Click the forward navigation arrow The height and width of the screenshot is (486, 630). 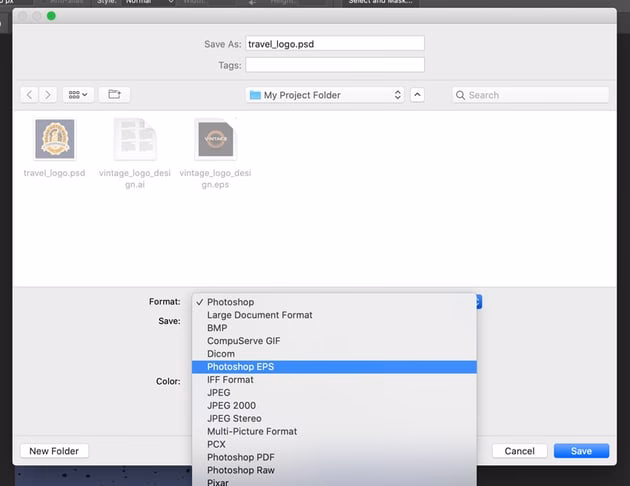(x=48, y=95)
